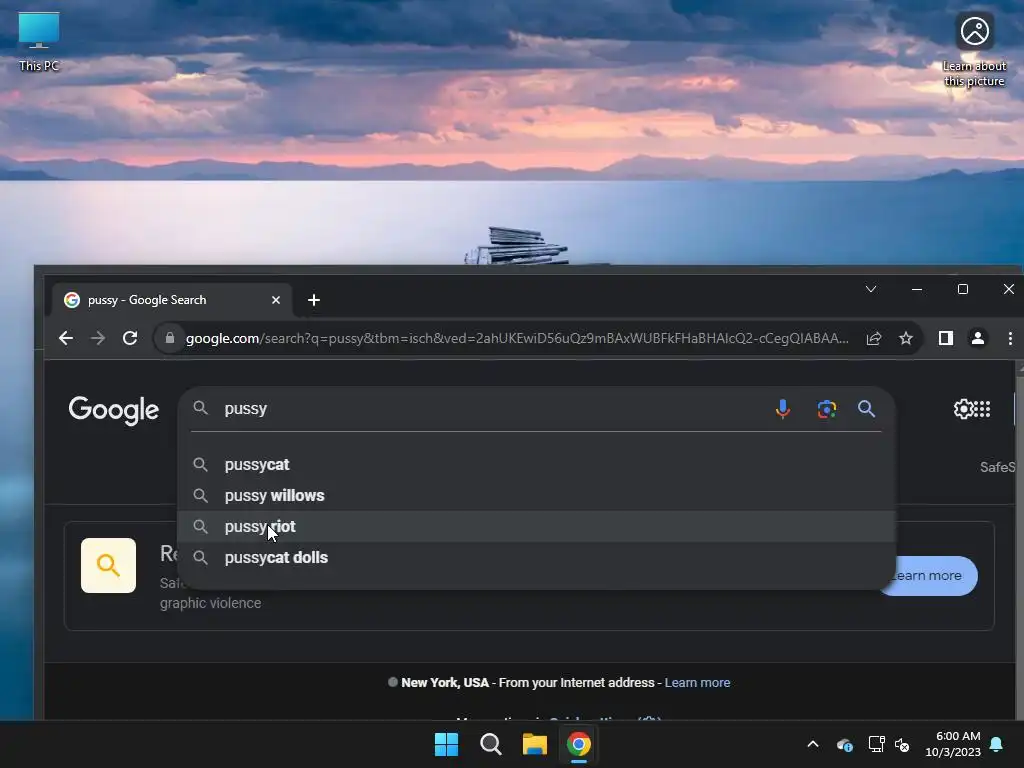Choose the highlighted riot suggestion
Screen dimensions: 1024x768
coord(536,526)
